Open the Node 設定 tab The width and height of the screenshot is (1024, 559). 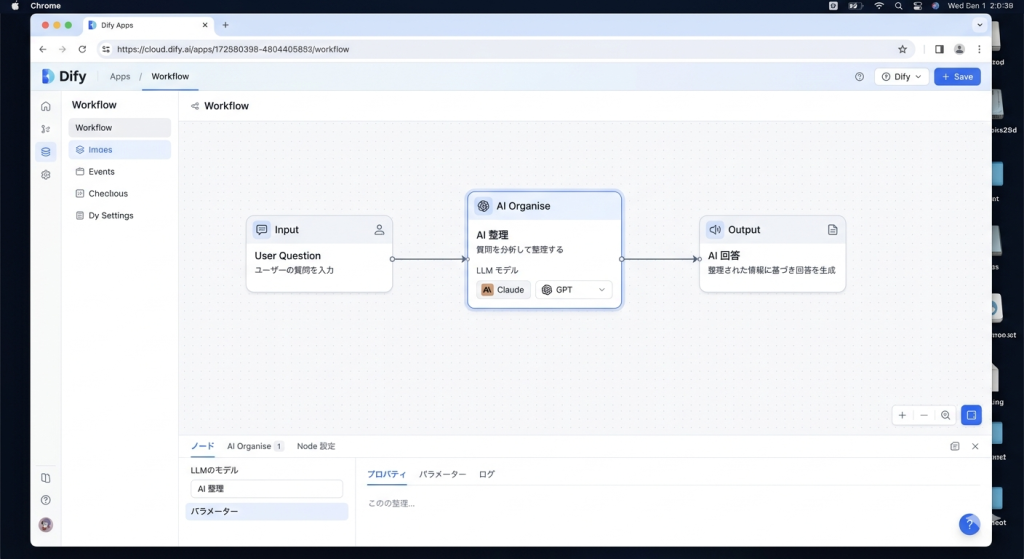(x=316, y=446)
